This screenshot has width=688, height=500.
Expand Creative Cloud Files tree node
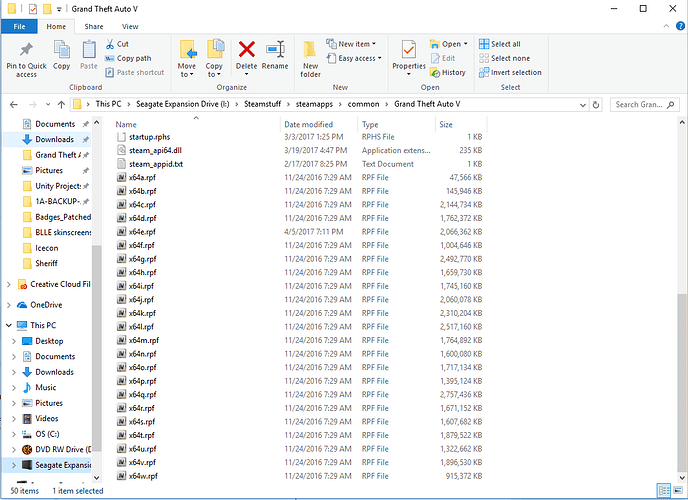click(x=9, y=284)
